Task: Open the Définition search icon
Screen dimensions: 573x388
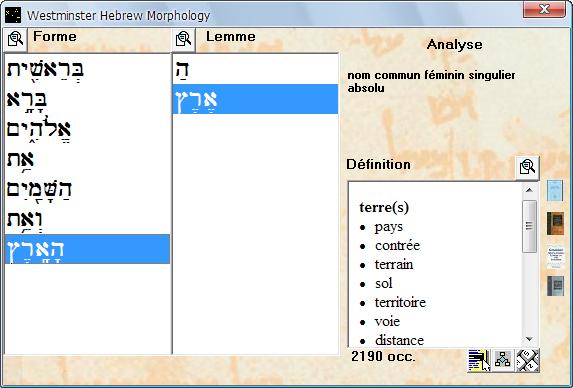Action: tap(527, 168)
